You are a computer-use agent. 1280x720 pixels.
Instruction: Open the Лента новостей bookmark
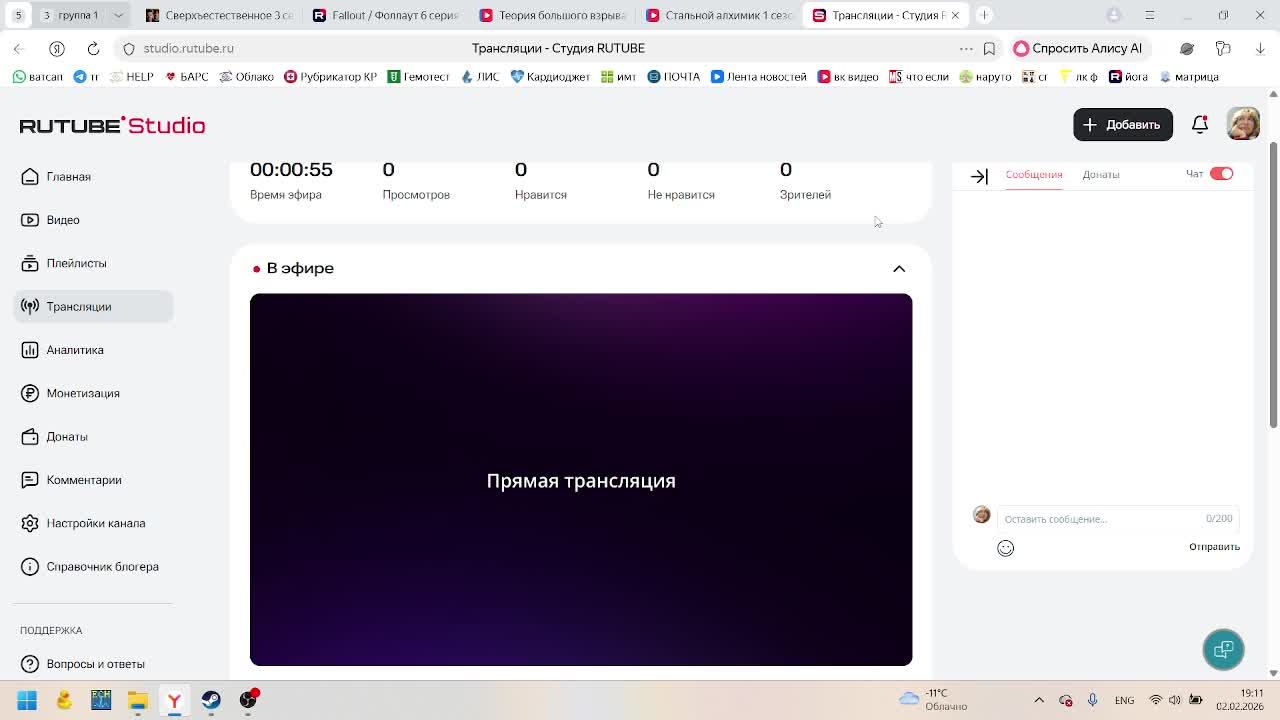click(758, 77)
